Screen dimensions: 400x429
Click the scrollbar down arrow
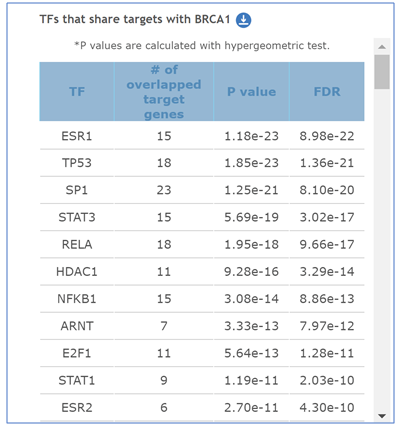(382, 416)
